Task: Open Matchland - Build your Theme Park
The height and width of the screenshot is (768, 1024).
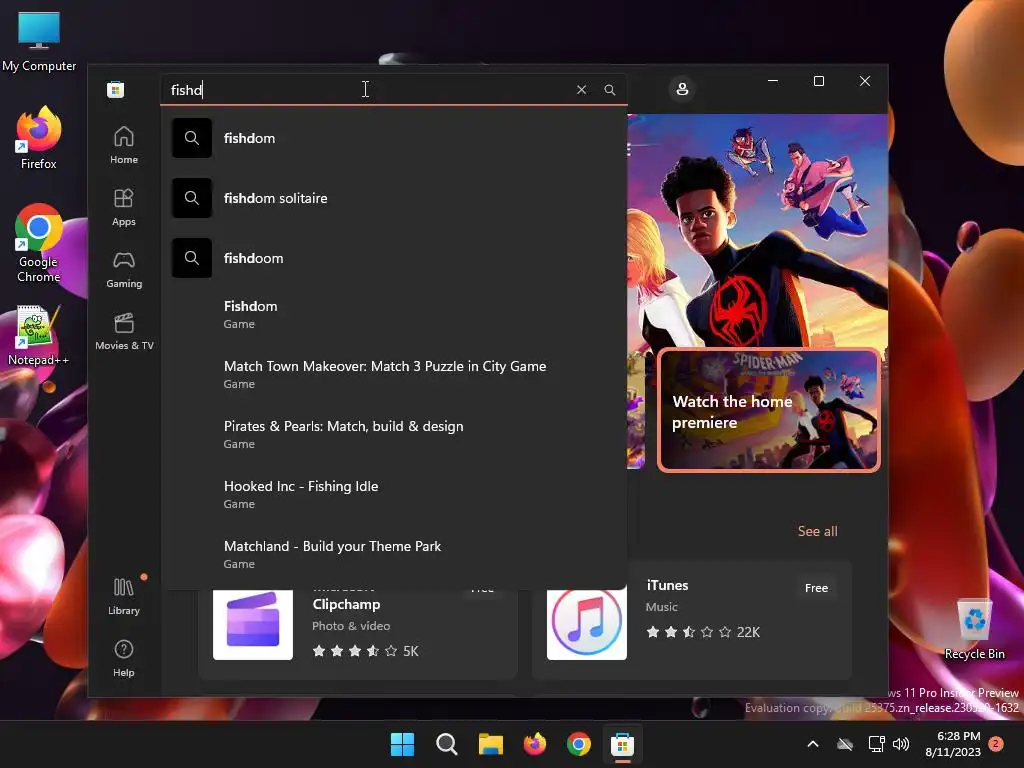Action: coord(394,554)
